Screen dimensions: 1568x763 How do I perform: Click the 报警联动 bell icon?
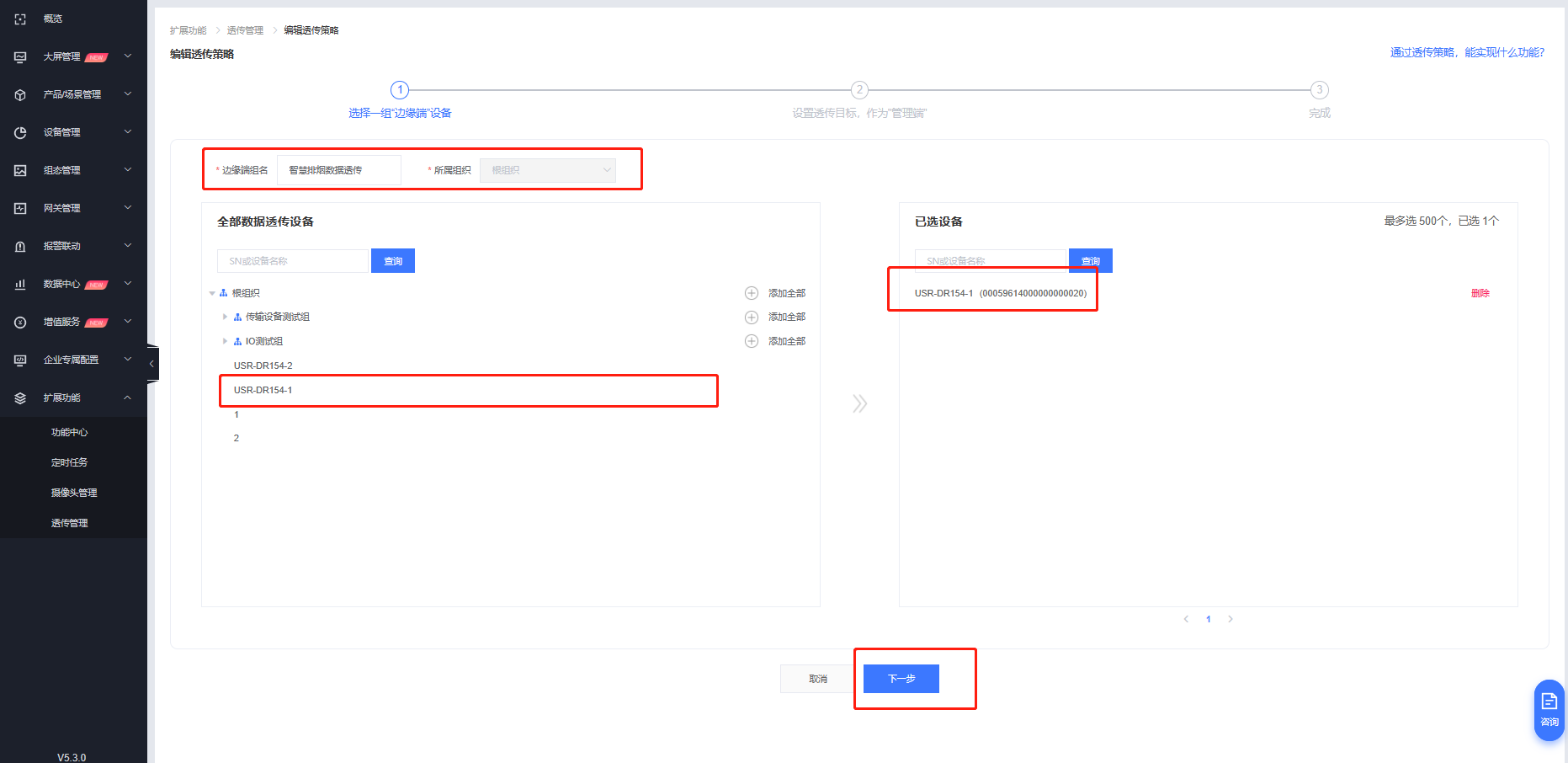(20, 247)
